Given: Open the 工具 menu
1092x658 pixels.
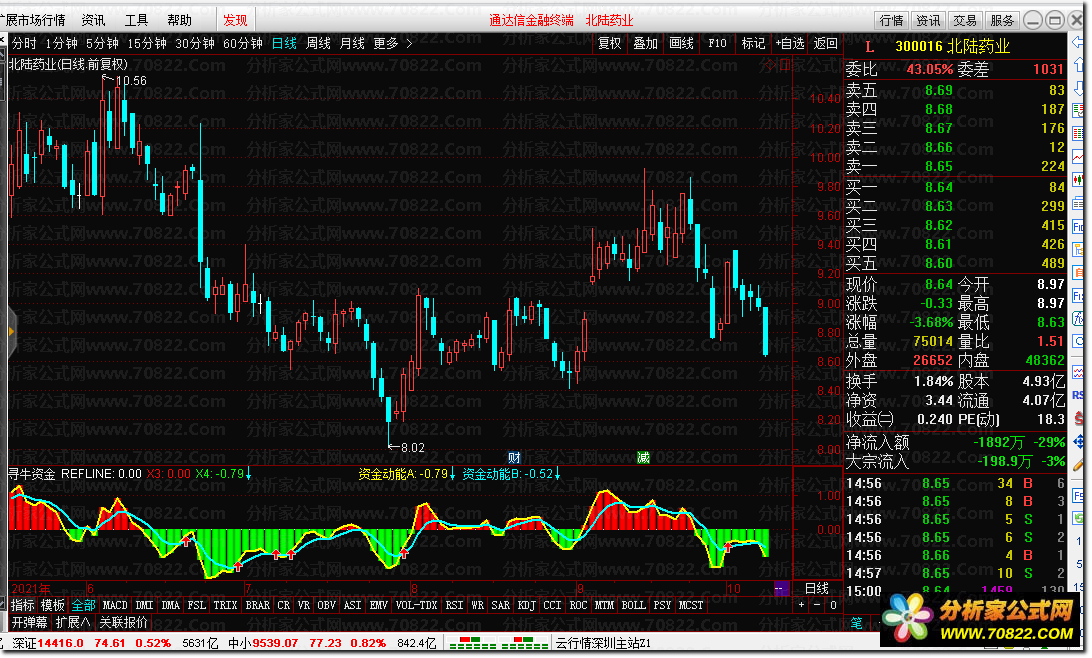Looking at the screenshot, I should pyautogui.click(x=136, y=20).
